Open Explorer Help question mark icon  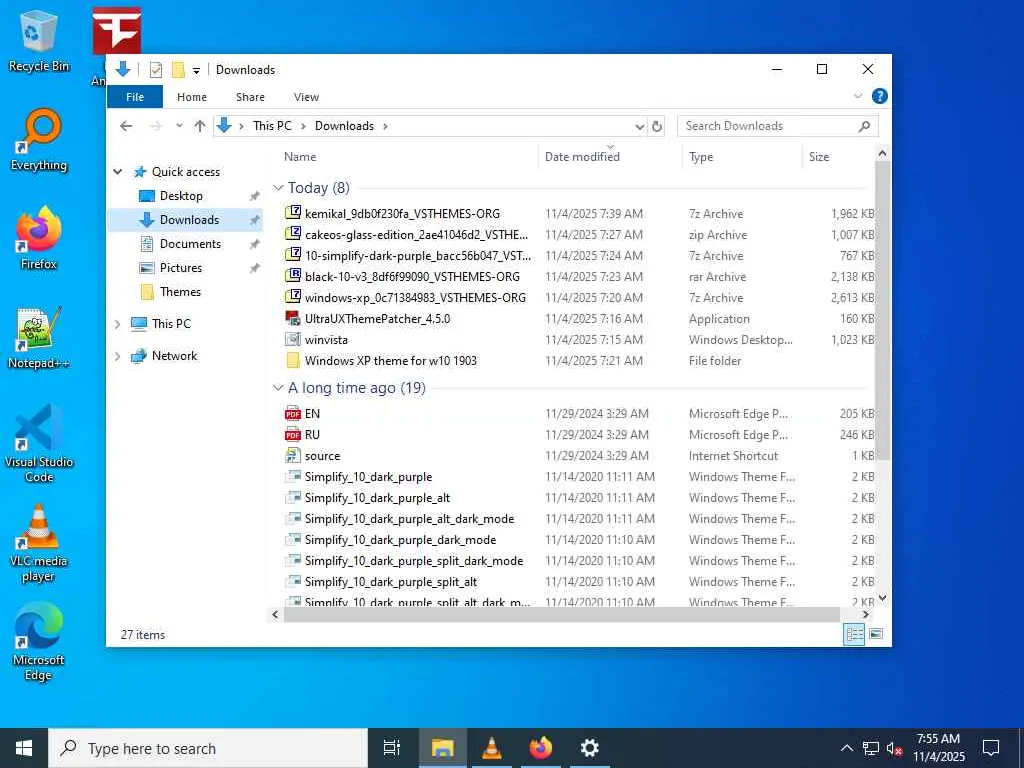coord(880,97)
